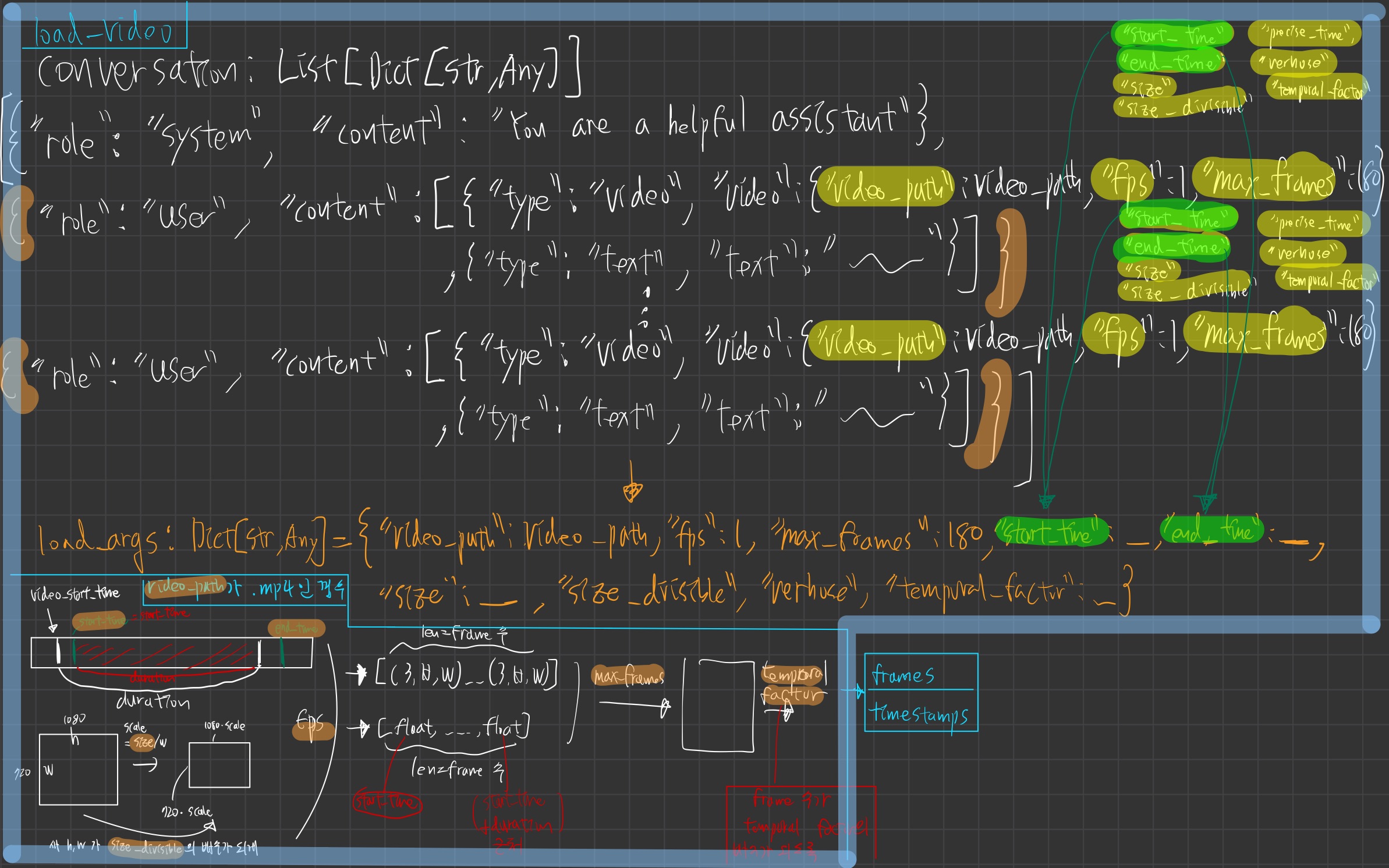
Task: Click the smaller scaled rectangle sketch
Action: 219,765
